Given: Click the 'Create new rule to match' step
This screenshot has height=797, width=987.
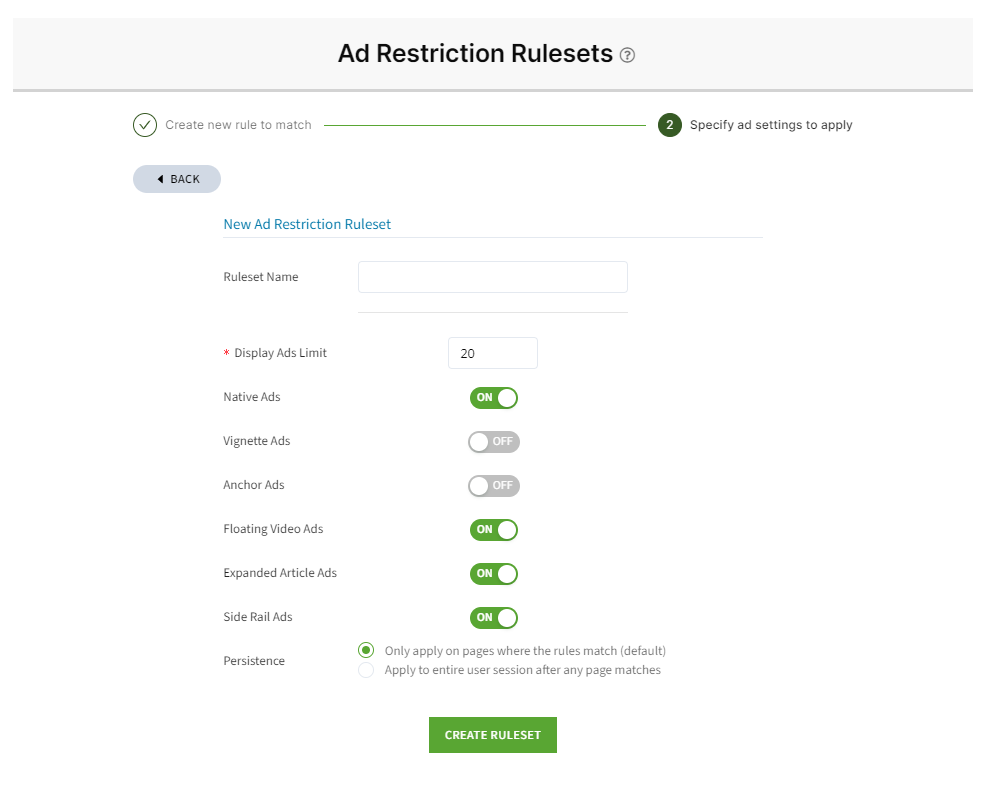Looking at the screenshot, I should coord(238,125).
